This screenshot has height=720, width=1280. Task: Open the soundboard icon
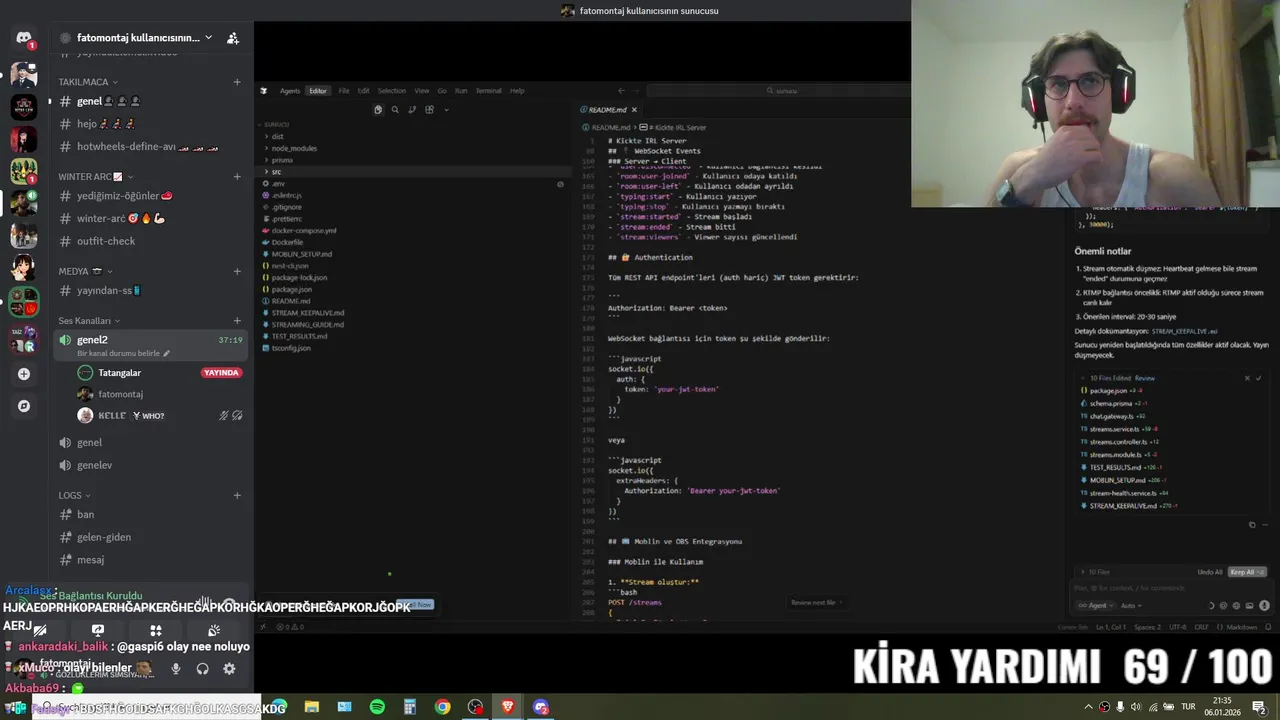pyautogui.click(x=214, y=630)
